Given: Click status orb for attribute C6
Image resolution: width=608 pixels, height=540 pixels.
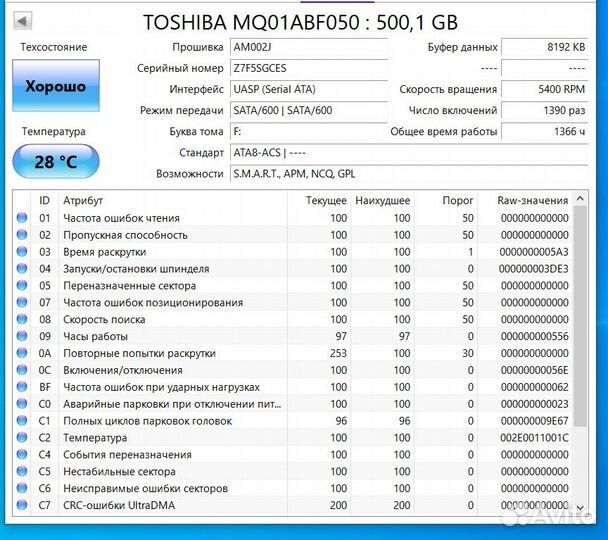Looking at the screenshot, I should point(22,488).
